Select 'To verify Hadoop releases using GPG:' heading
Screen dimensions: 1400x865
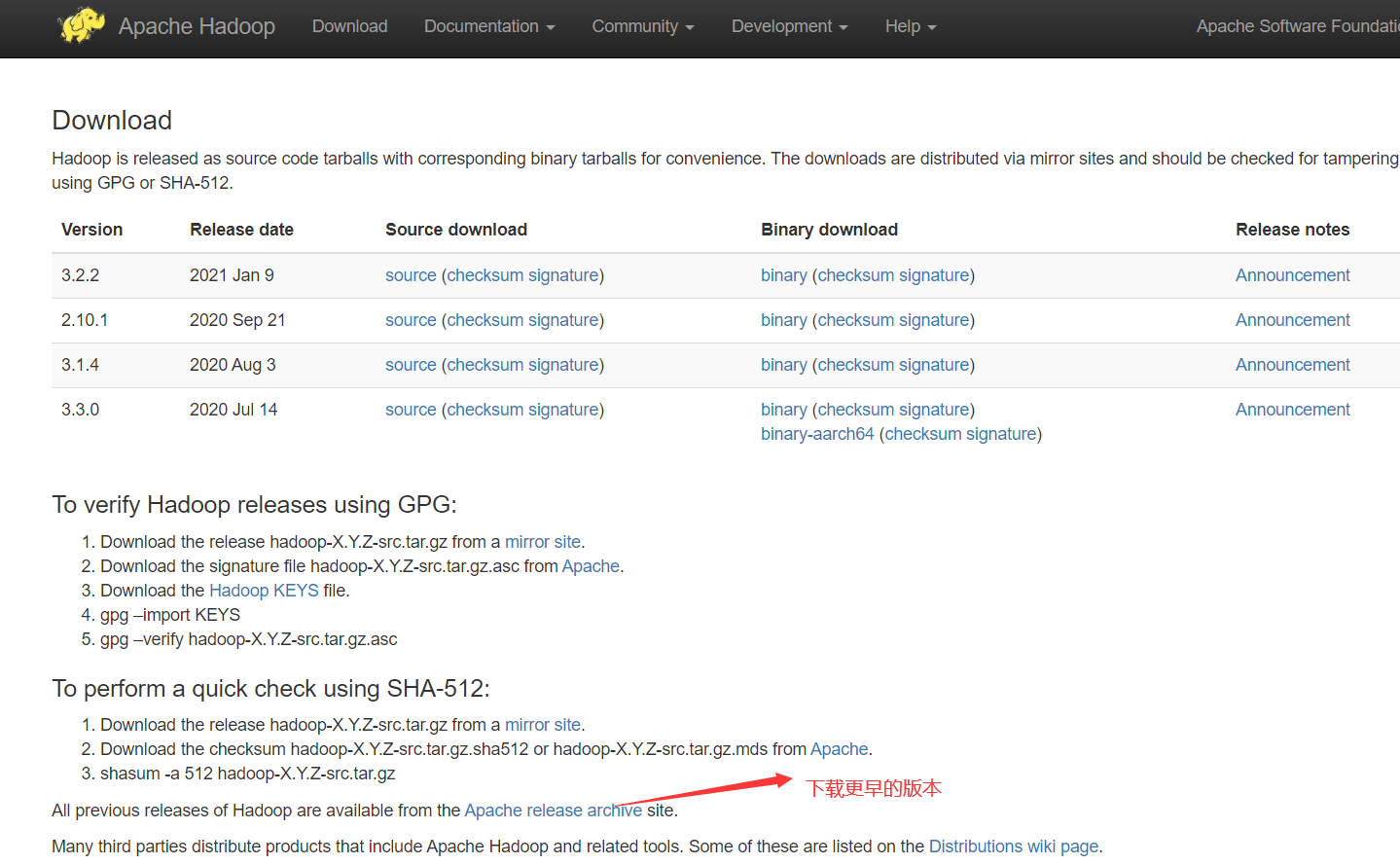[254, 504]
